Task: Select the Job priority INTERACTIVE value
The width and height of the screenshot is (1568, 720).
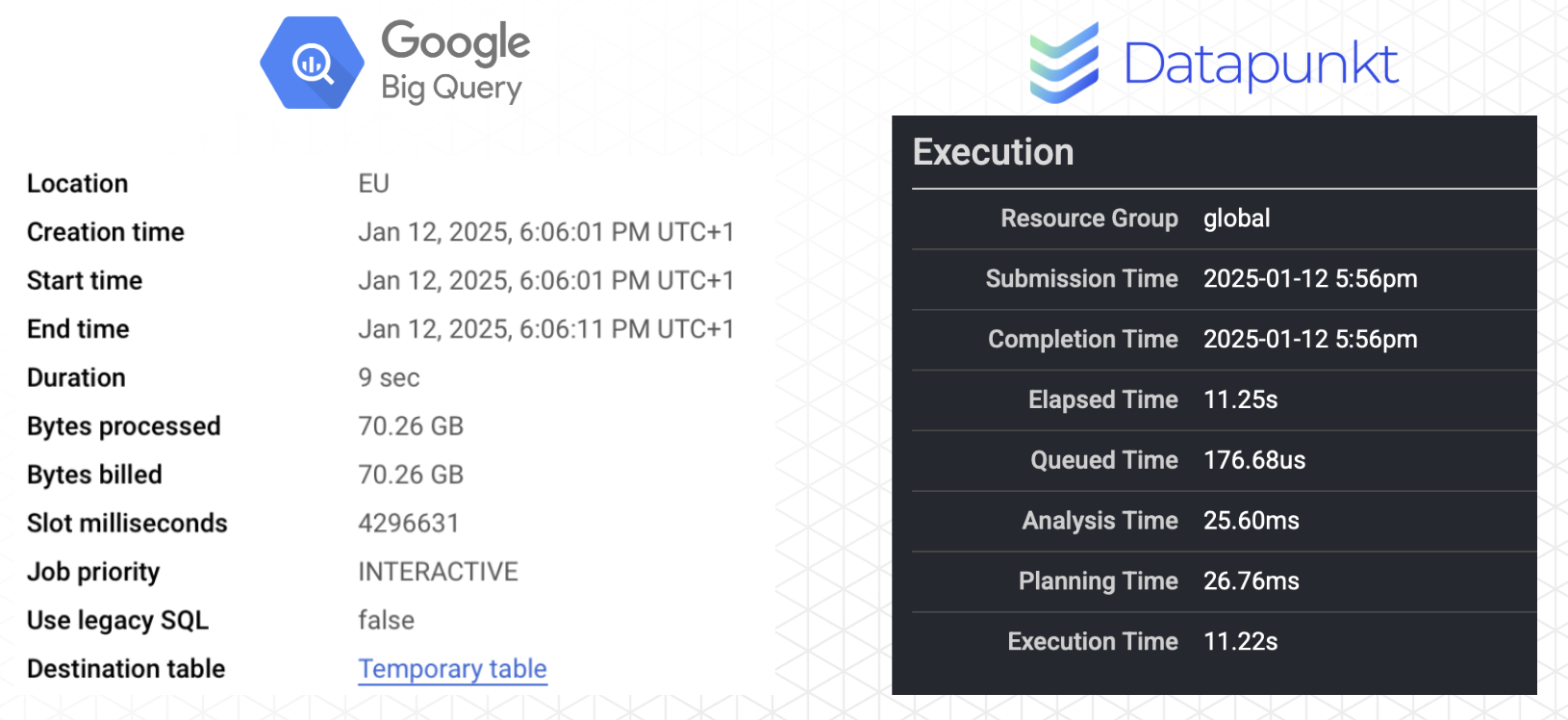Action: [438, 572]
